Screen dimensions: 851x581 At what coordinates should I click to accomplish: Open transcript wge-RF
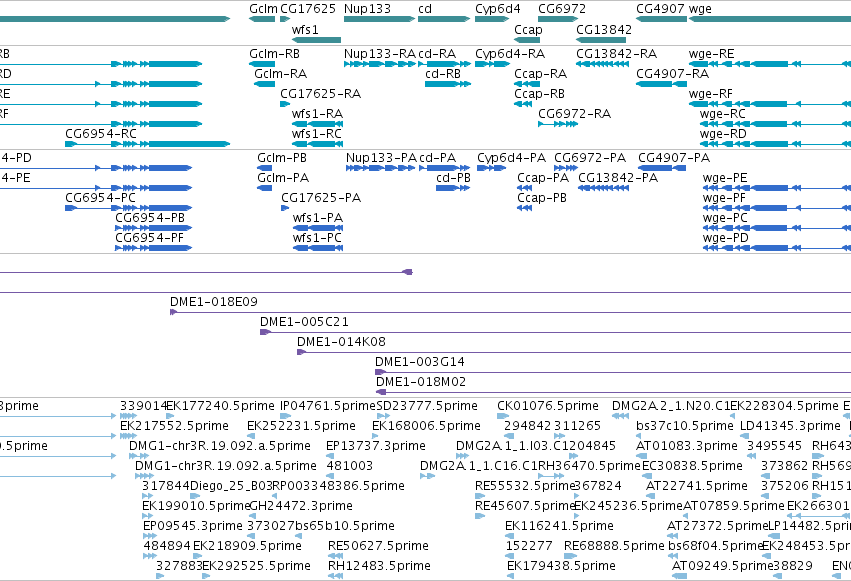(710, 94)
